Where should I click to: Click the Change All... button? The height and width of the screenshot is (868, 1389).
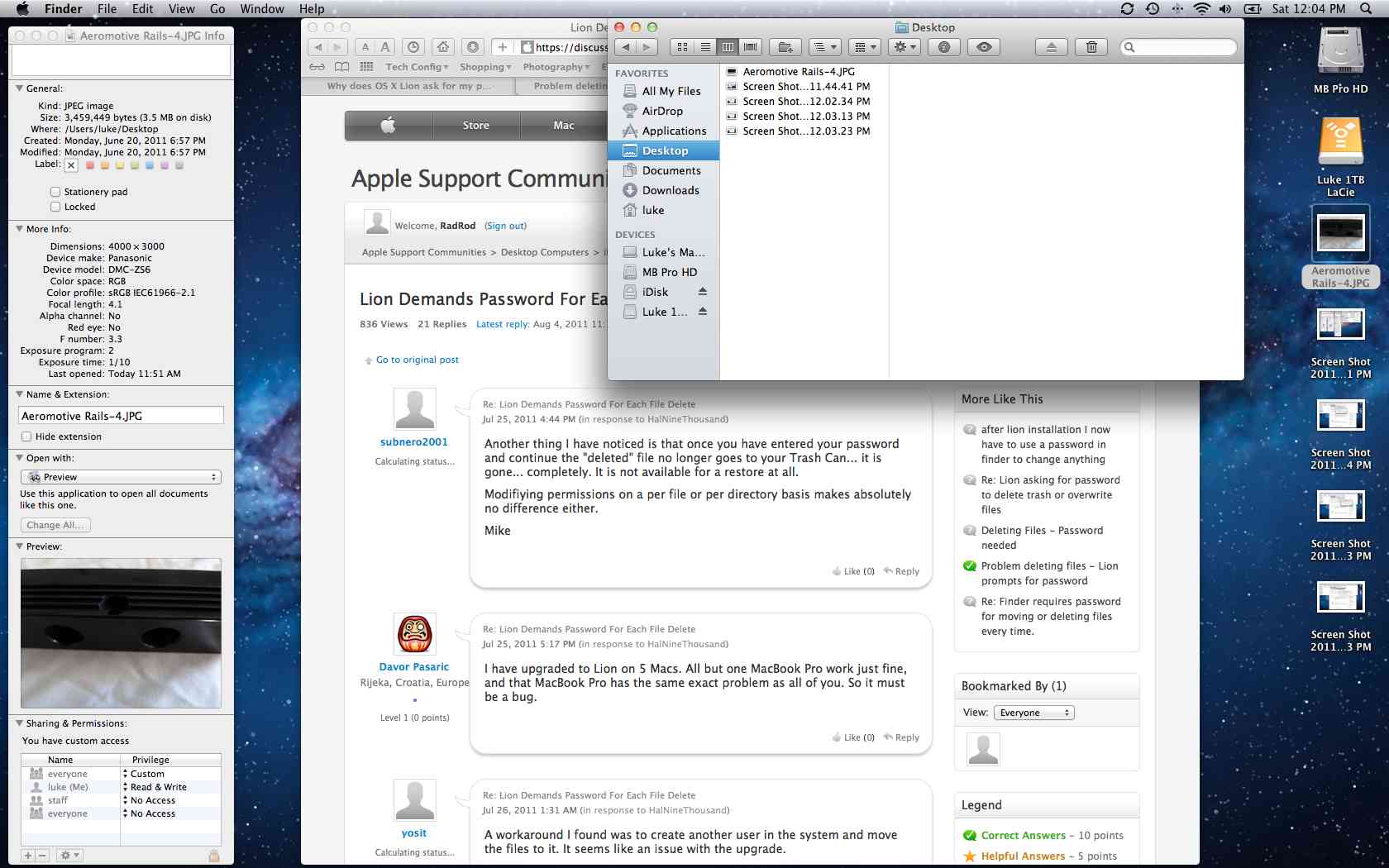click(55, 525)
